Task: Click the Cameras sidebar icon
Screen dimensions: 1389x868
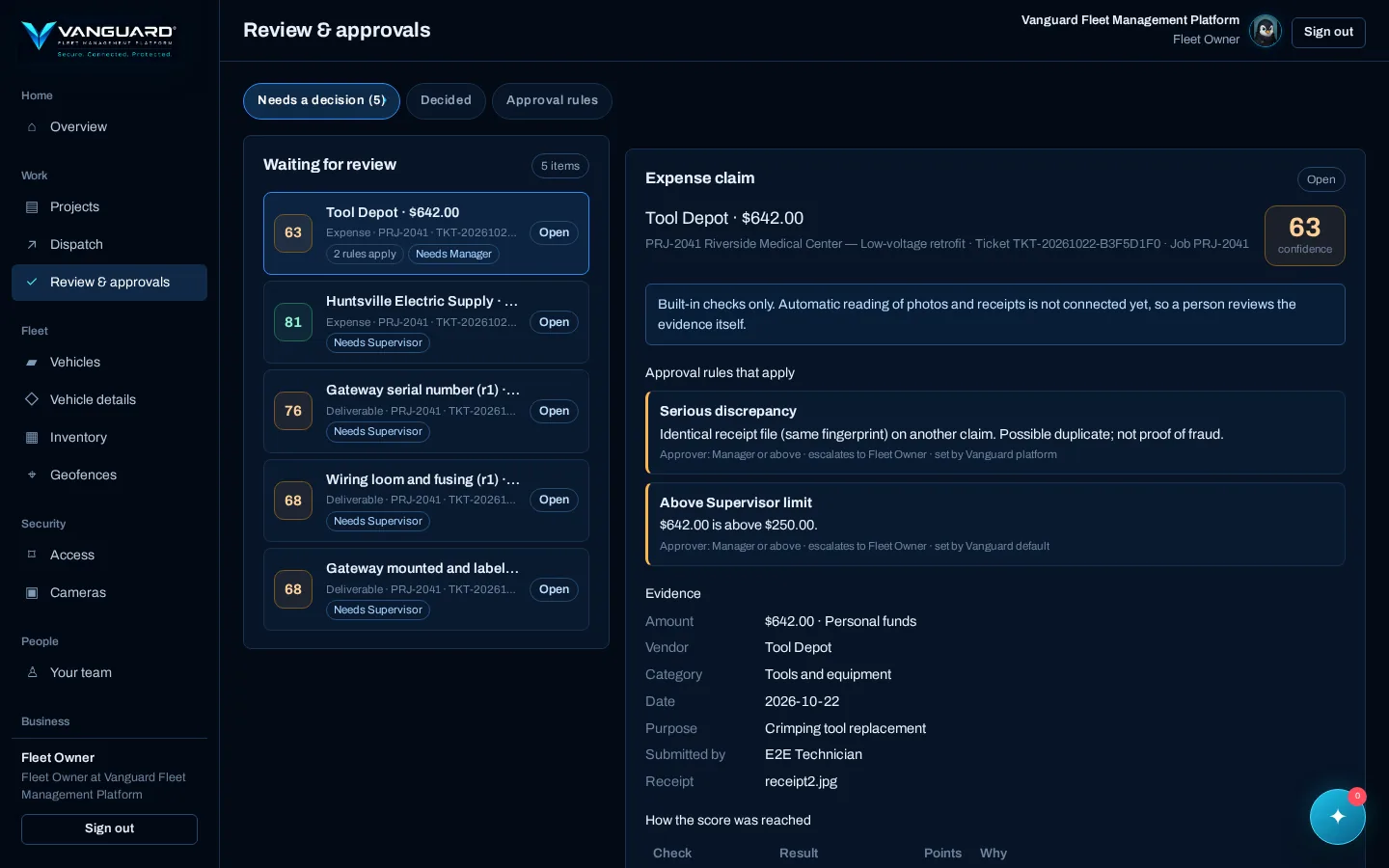Action: point(32,593)
